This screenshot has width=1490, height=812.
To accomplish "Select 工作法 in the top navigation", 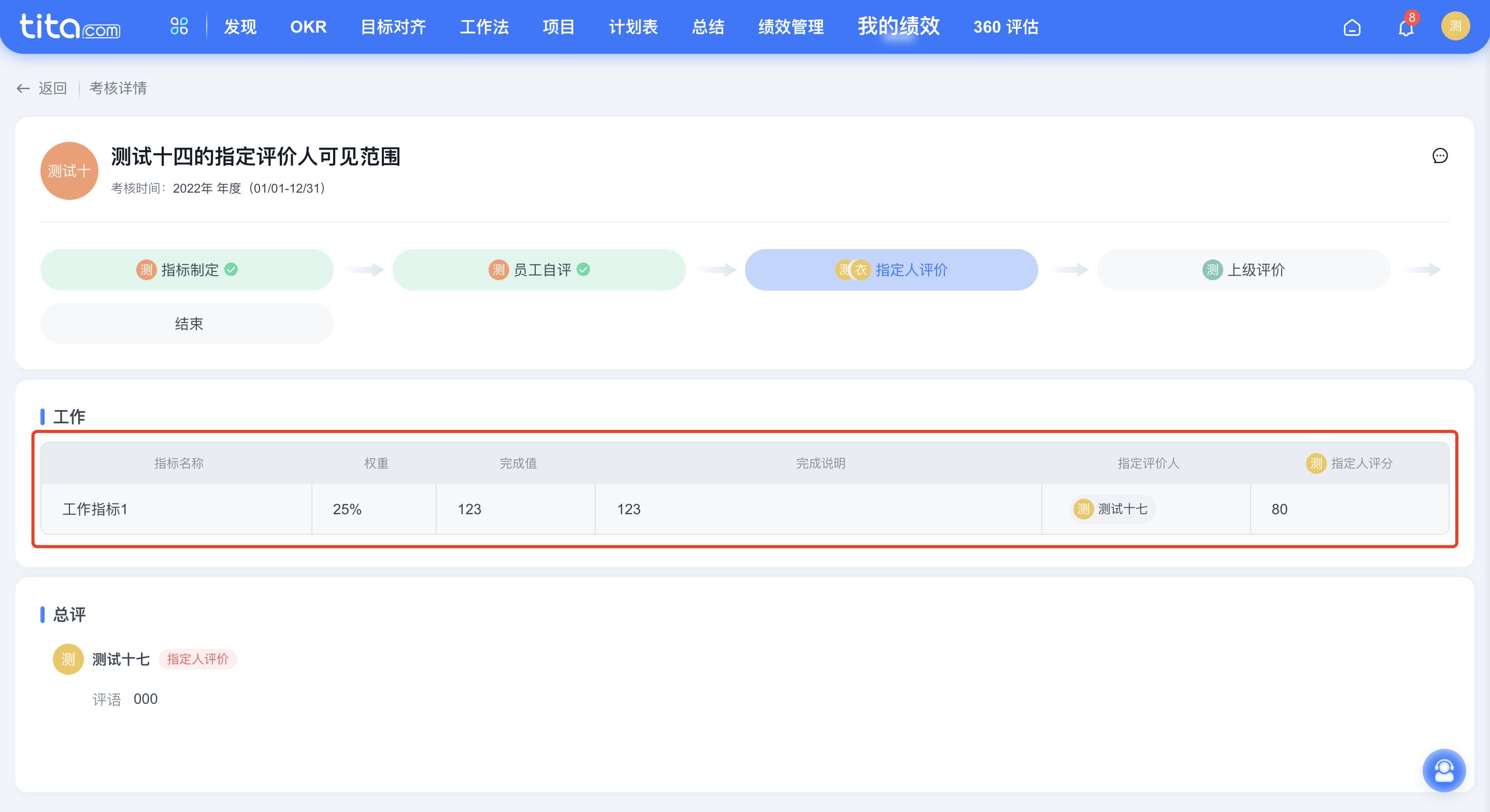I will pyautogui.click(x=484, y=27).
